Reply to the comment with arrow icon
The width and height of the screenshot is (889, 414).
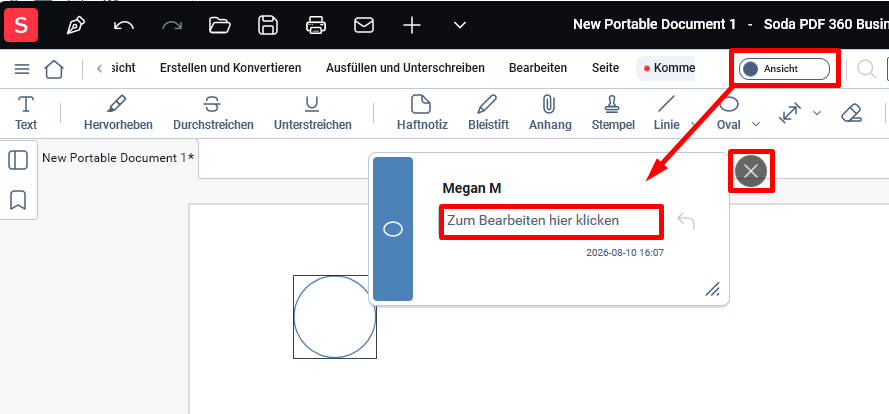coord(686,221)
